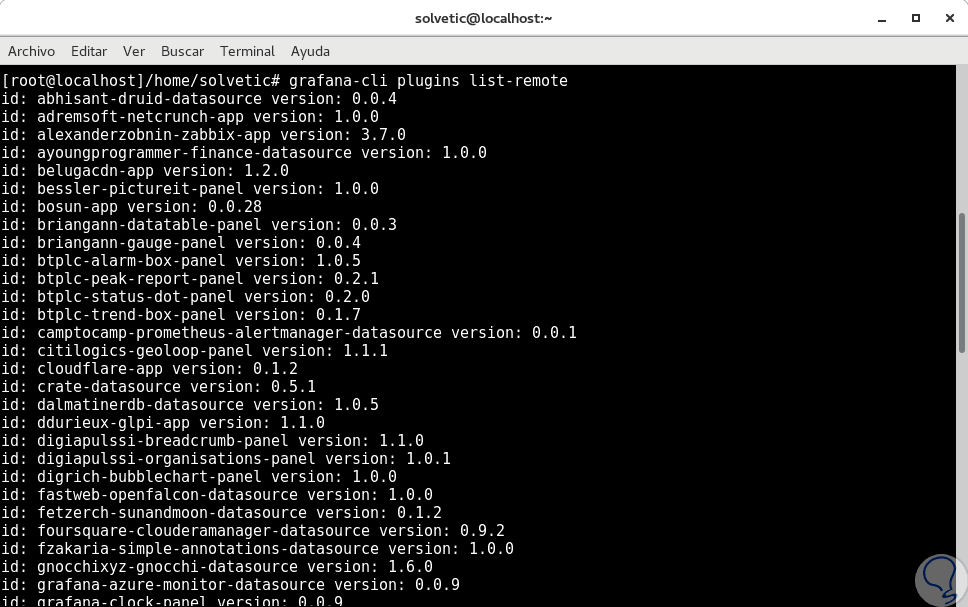This screenshot has height=607, width=968.
Task: Click the grafana-cli plugins list-remote command line
Action: (x=285, y=81)
